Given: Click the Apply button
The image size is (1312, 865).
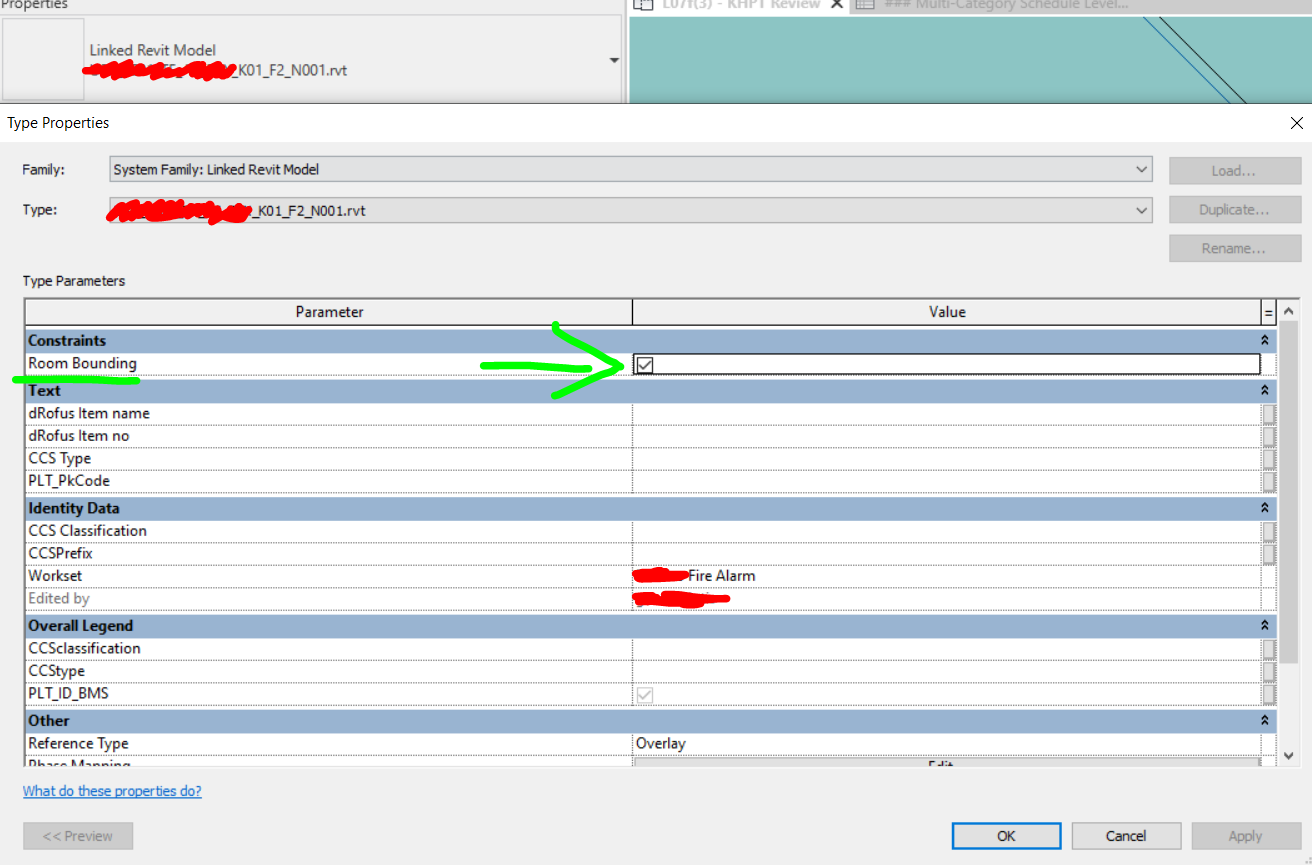Looking at the screenshot, I should [1246, 836].
